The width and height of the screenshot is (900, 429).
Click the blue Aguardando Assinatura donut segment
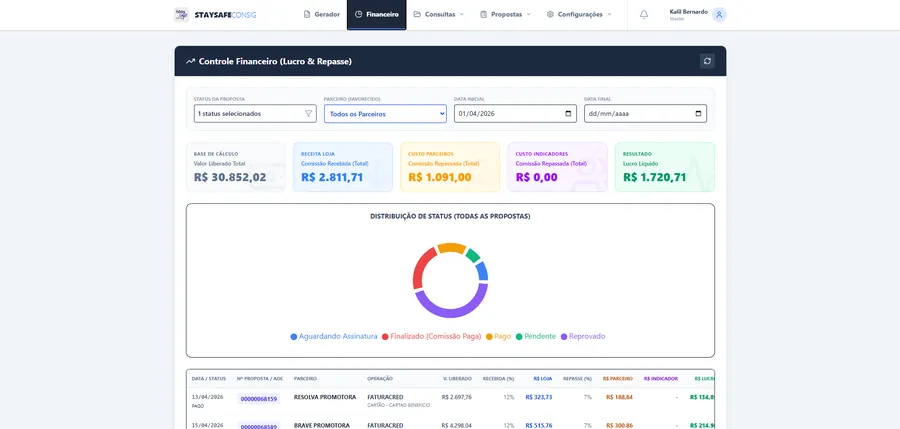(x=482, y=271)
